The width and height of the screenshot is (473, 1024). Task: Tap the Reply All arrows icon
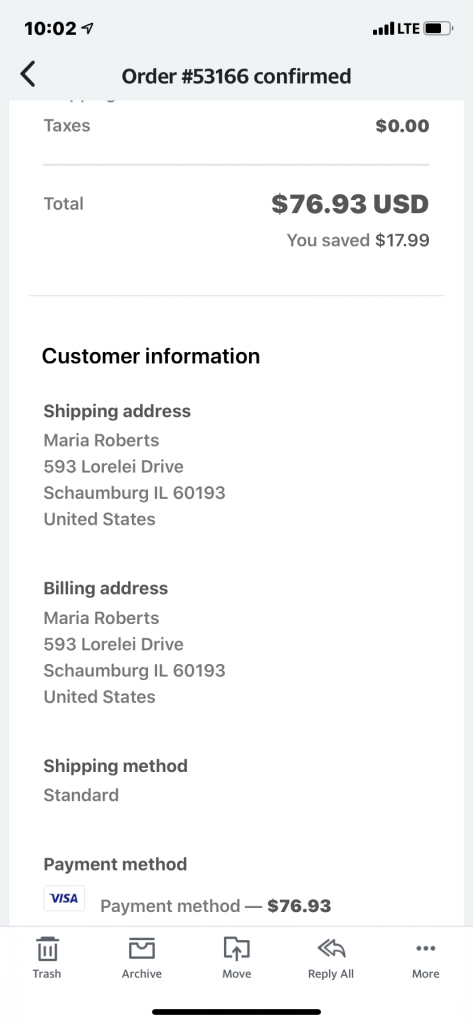(331, 949)
